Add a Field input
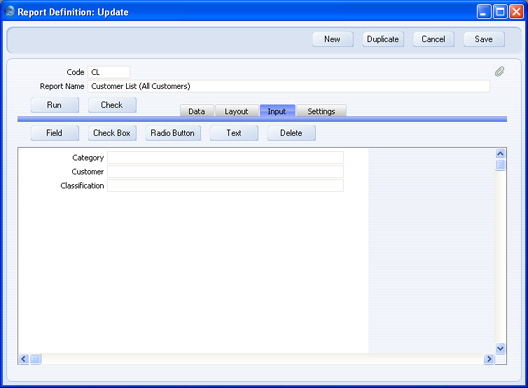This screenshot has height=388, width=528. point(55,133)
